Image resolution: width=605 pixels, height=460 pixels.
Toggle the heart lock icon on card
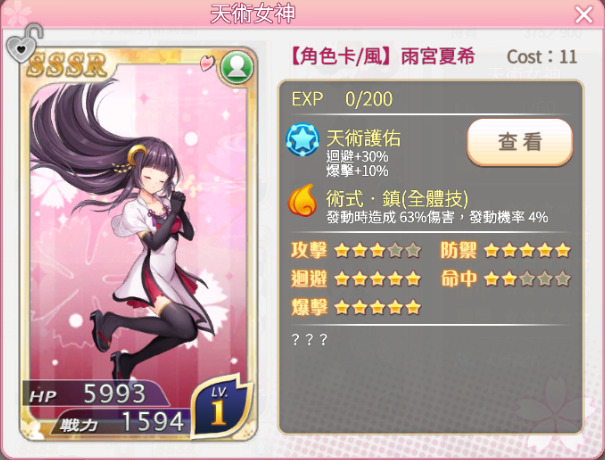tap(23, 43)
